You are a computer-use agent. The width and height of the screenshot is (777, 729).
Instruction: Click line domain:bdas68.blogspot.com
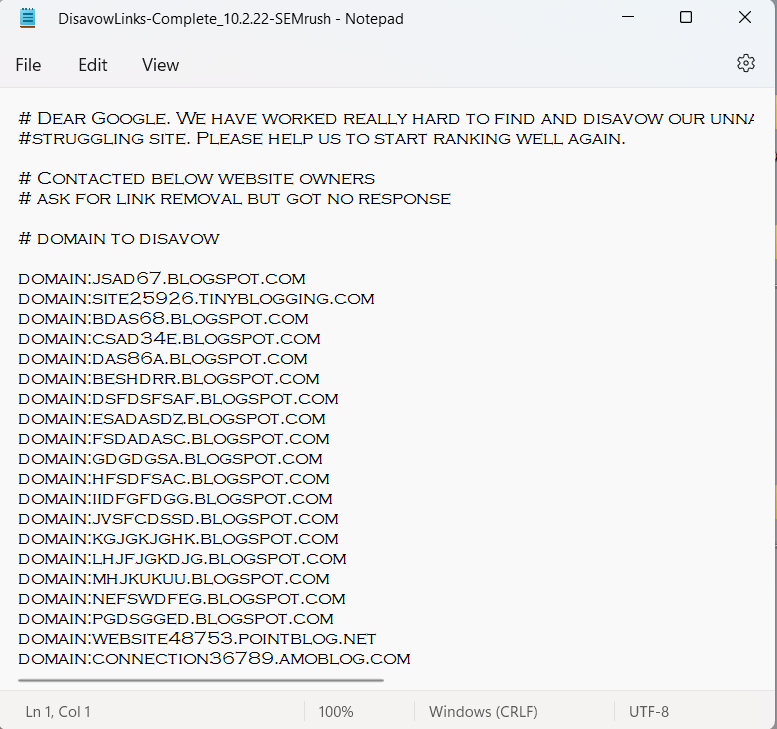click(164, 319)
